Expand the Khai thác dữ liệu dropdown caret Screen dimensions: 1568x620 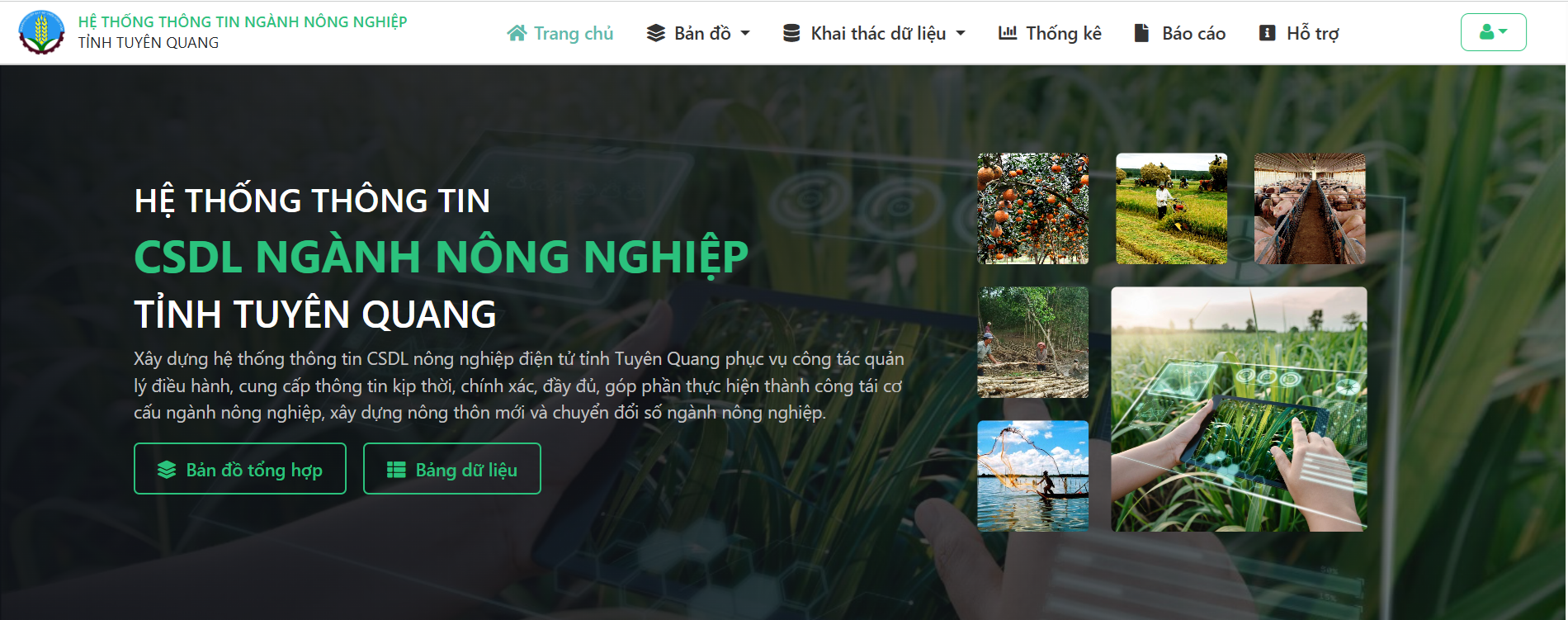point(961,34)
